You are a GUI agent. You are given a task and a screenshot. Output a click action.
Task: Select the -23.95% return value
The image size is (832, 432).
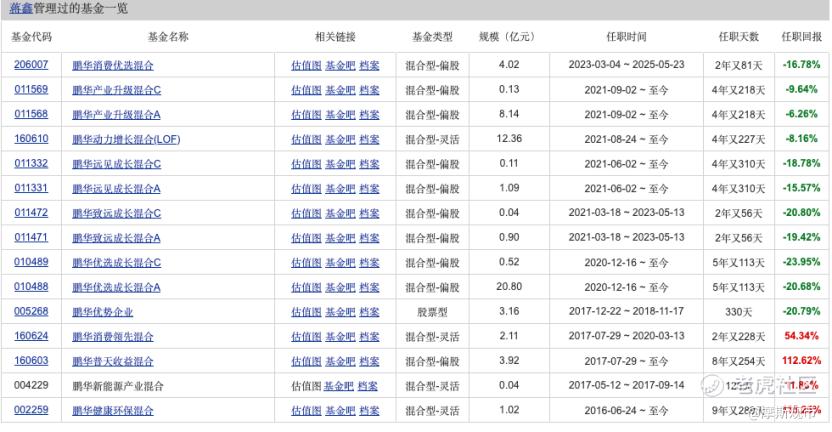[x=801, y=262]
